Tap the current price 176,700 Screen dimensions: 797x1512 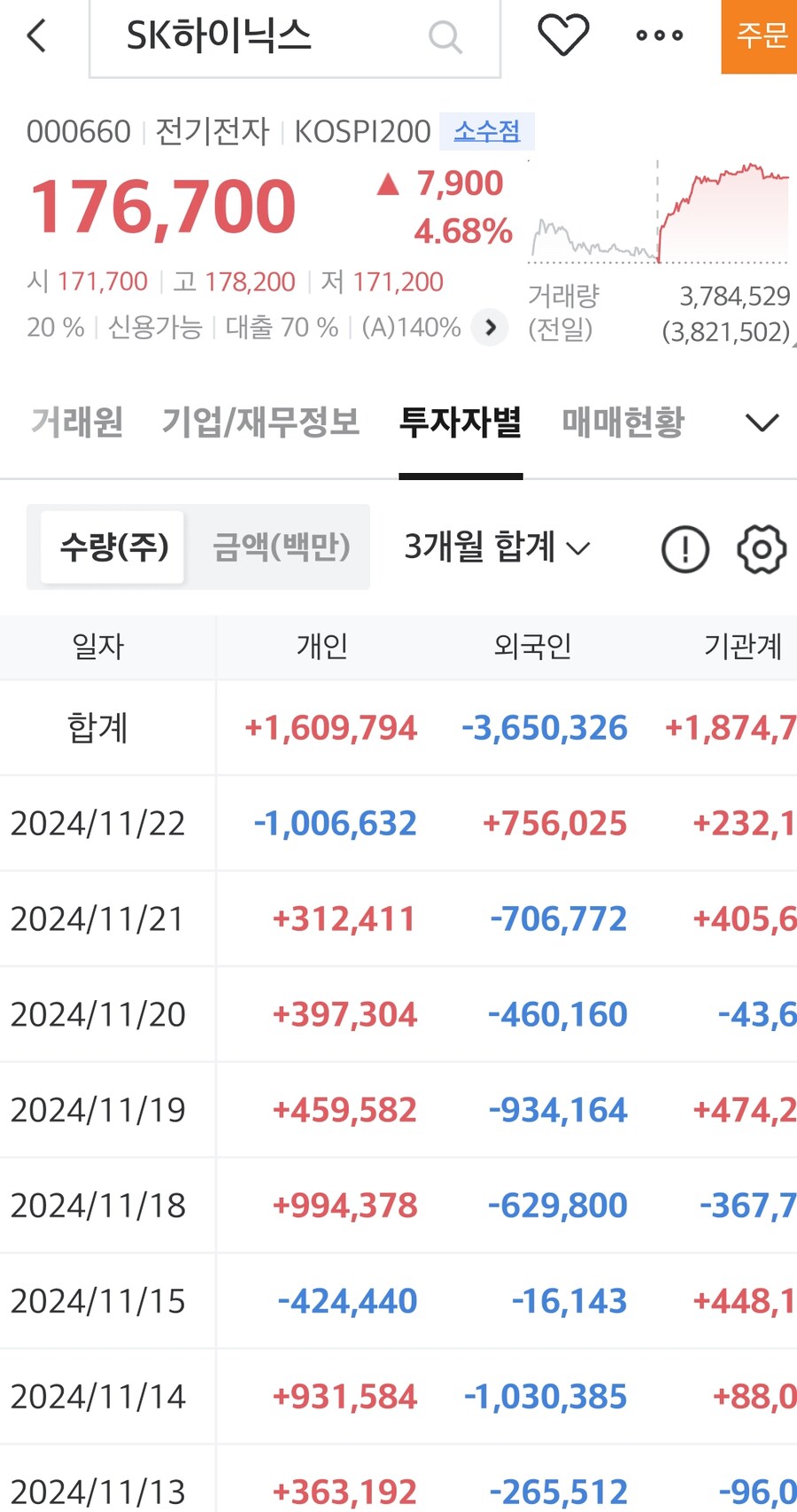click(x=163, y=207)
